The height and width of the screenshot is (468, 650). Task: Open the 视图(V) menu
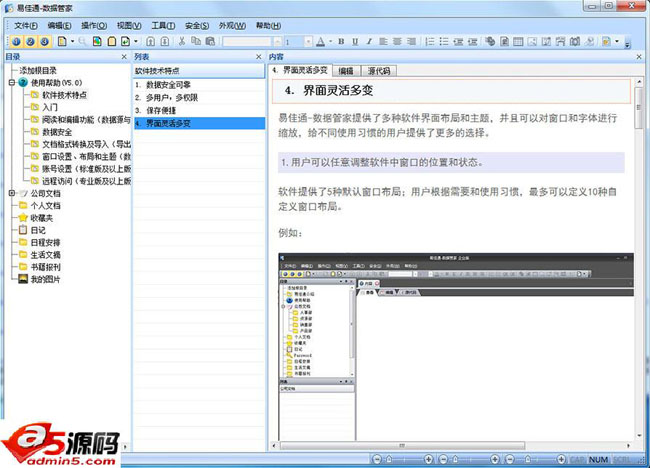pyautogui.click(x=129, y=26)
